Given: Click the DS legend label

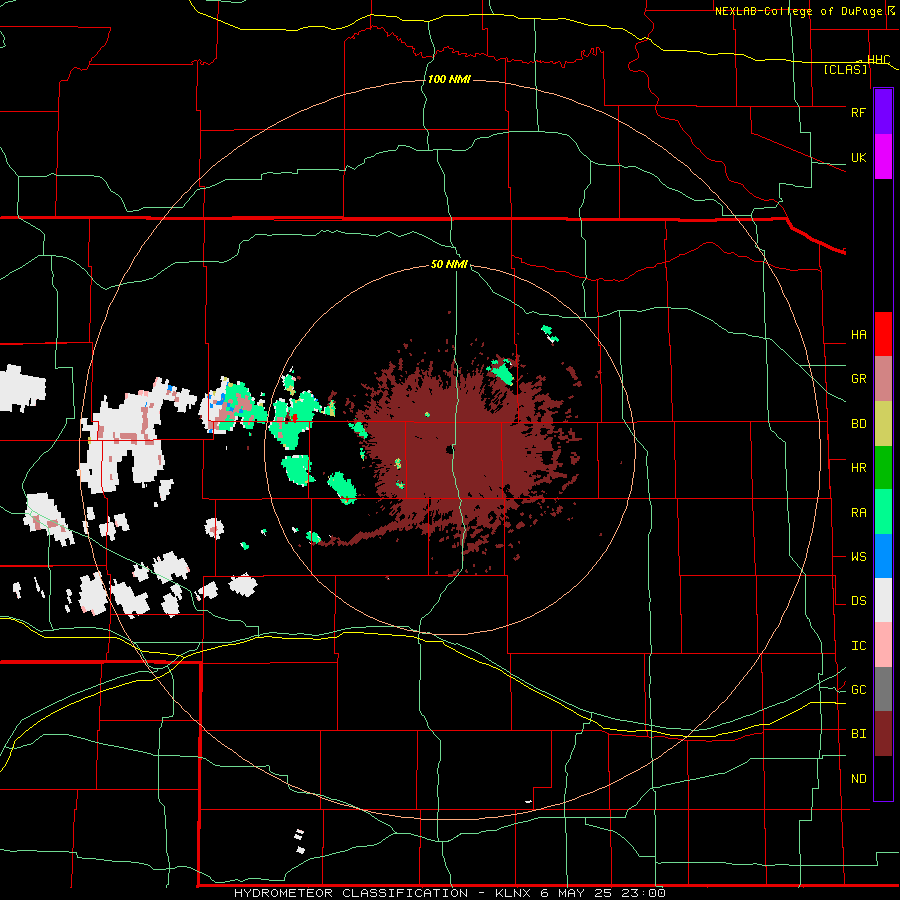Looking at the screenshot, I should click(858, 601).
